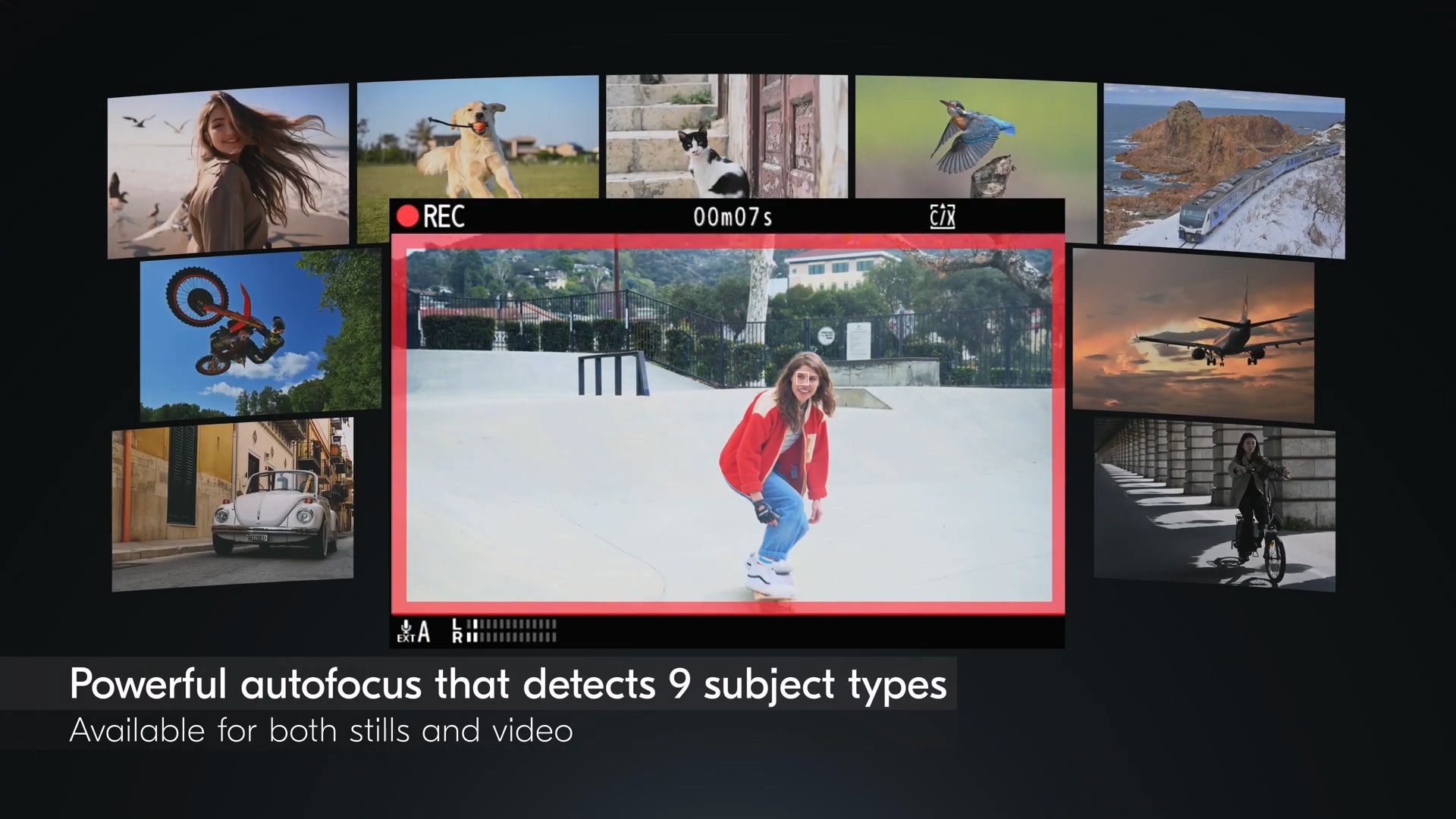
Task: Click the C/X crop mode icon
Action: [x=942, y=217]
